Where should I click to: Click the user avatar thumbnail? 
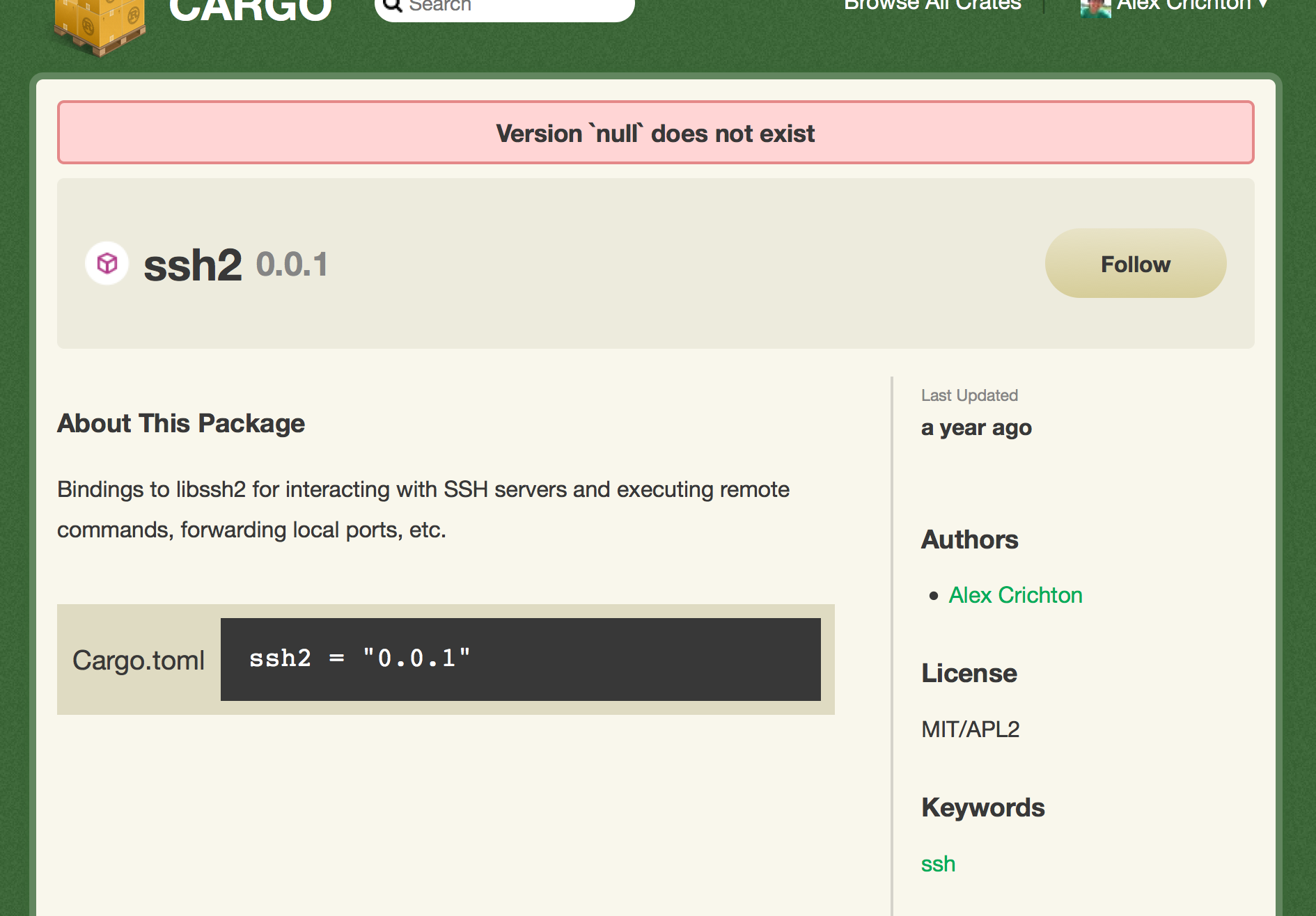[x=1095, y=8]
